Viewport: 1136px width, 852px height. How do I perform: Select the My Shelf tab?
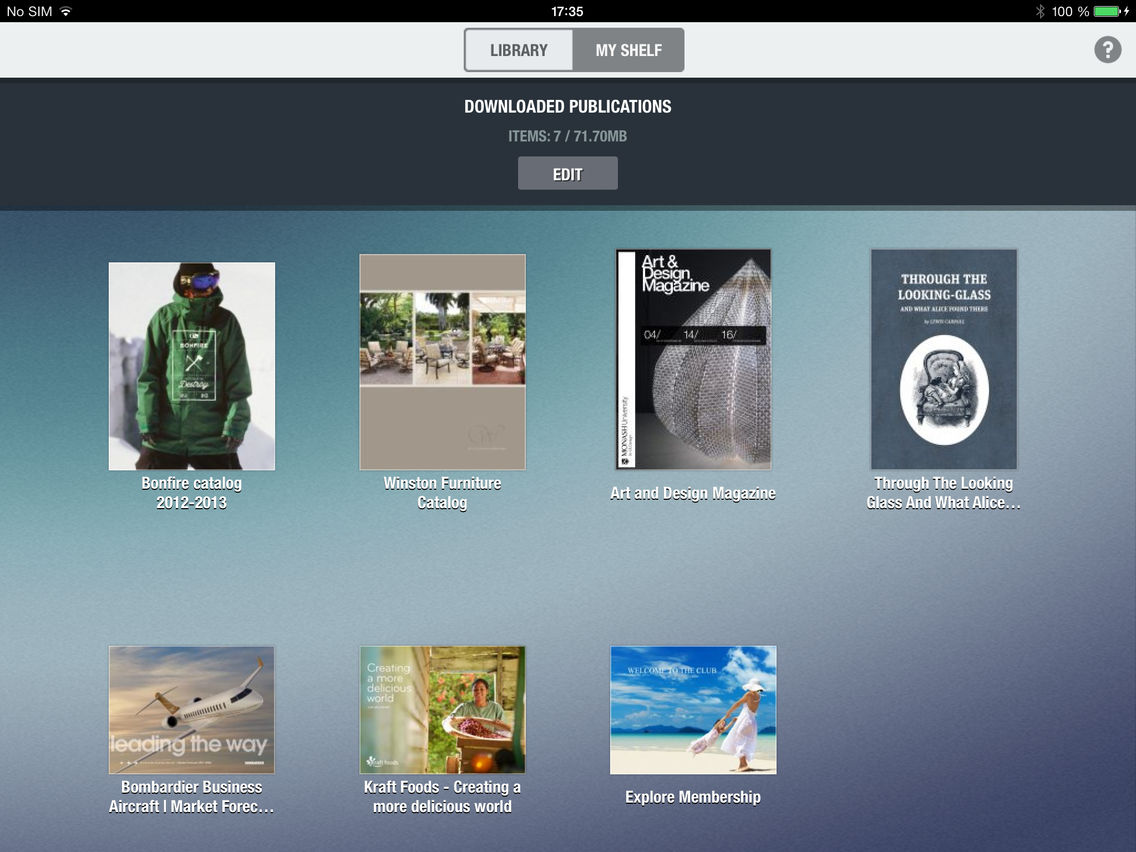(x=628, y=50)
